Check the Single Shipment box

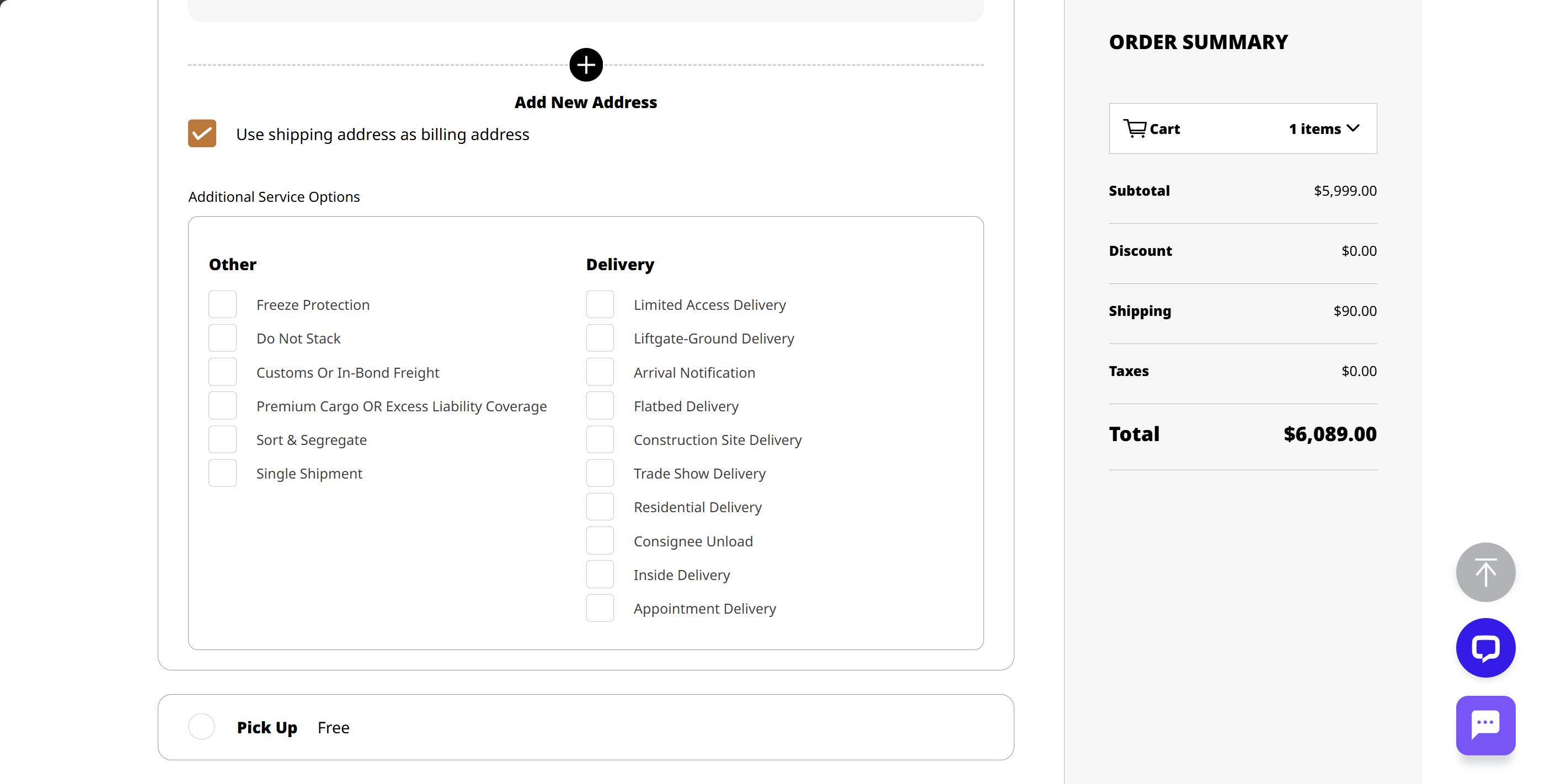(x=222, y=472)
